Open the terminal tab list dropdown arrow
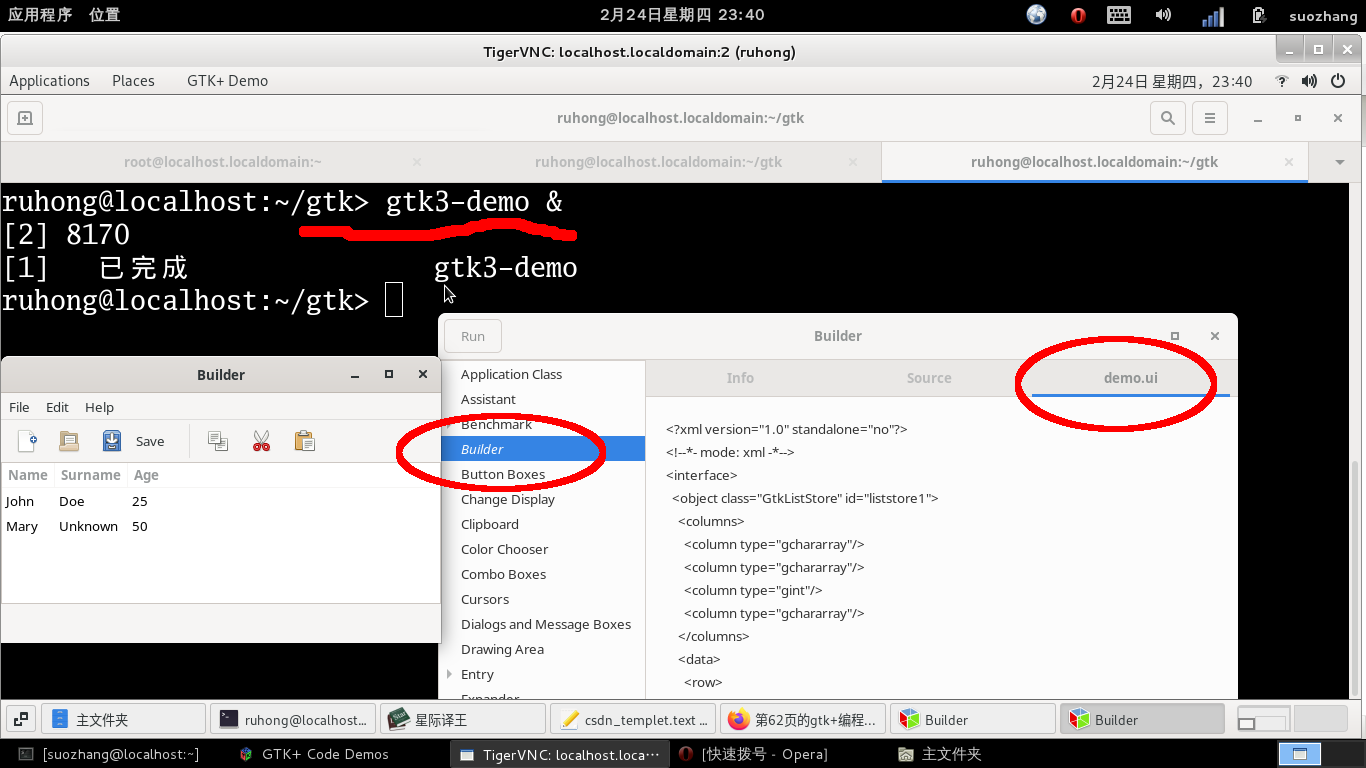Viewport: 1366px width, 768px height. coord(1339,162)
